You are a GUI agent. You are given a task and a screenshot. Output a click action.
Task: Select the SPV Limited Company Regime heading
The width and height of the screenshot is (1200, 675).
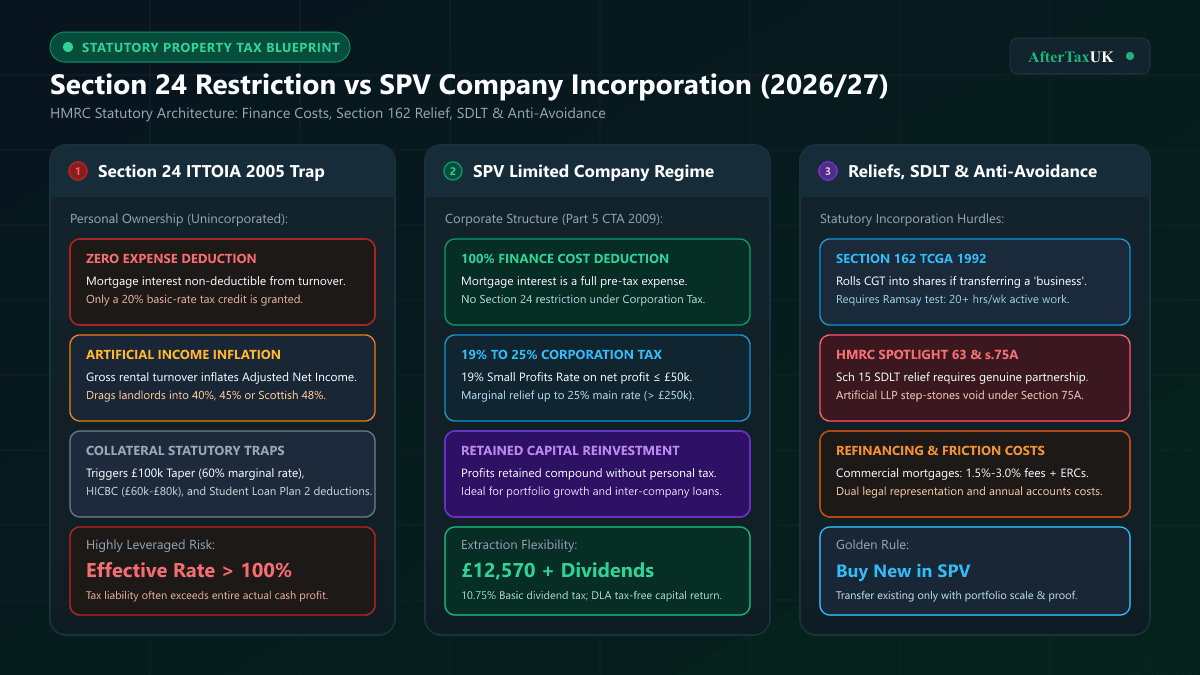coord(594,171)
